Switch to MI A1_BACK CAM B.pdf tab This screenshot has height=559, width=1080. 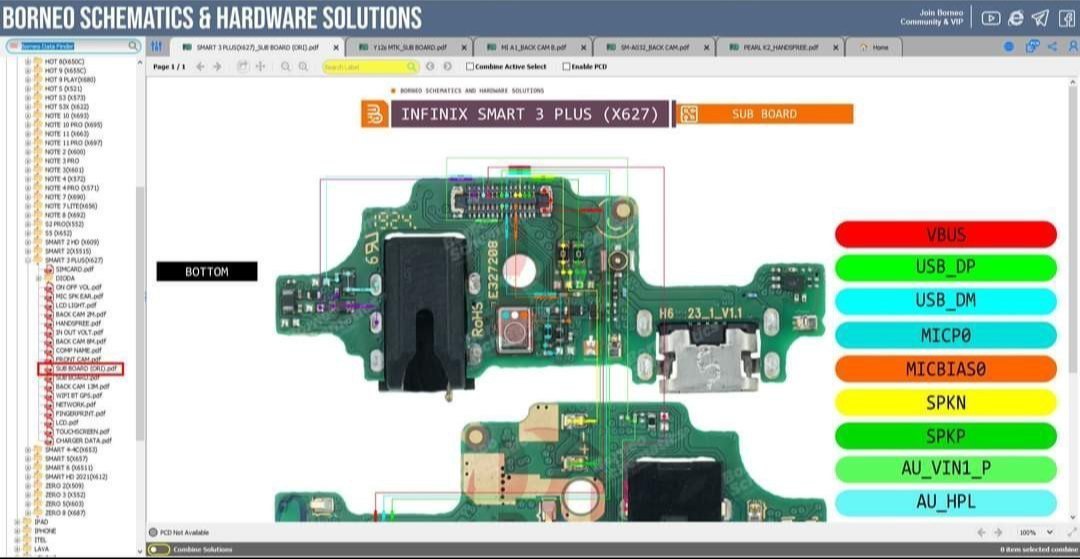532,48
